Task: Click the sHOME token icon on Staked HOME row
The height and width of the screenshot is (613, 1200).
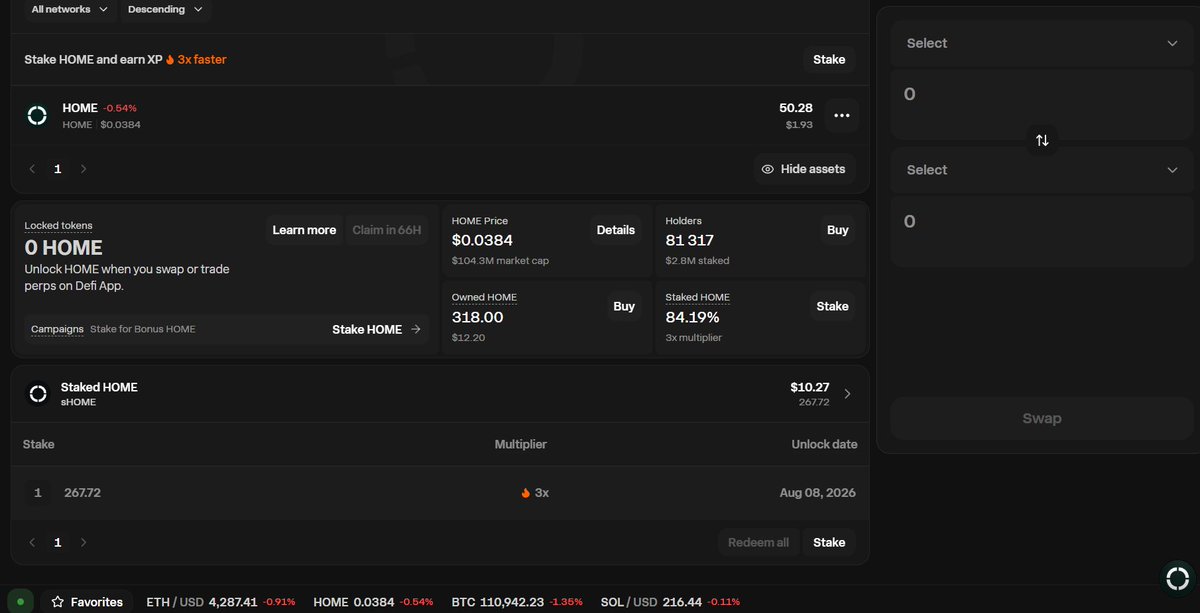Action: [x=37, y=393]
